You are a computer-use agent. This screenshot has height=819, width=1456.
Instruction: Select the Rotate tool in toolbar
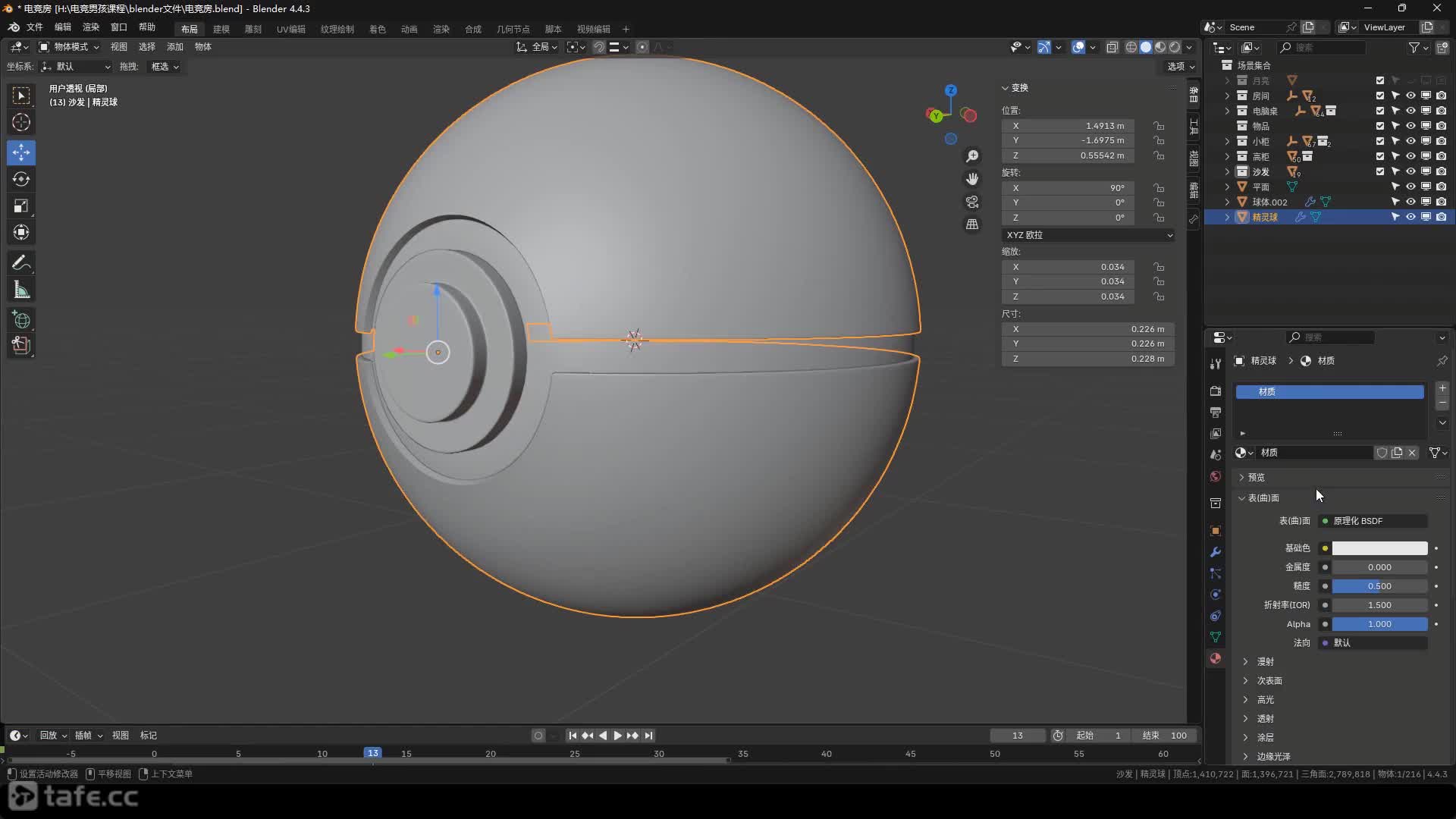coord(21,180)
